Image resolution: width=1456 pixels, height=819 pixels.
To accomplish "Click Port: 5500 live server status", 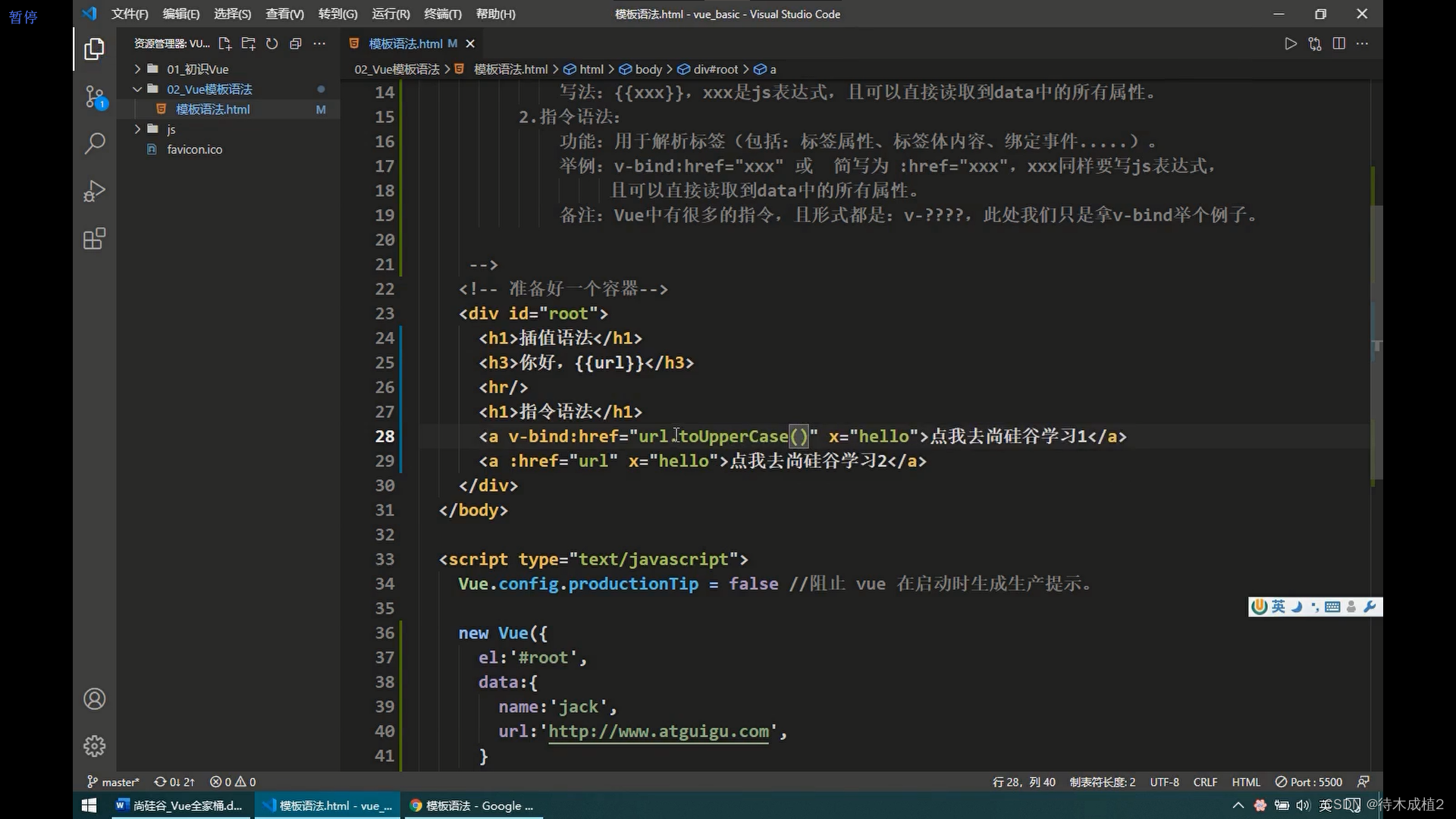I will pyautogui.click(x=1309, y=782).
